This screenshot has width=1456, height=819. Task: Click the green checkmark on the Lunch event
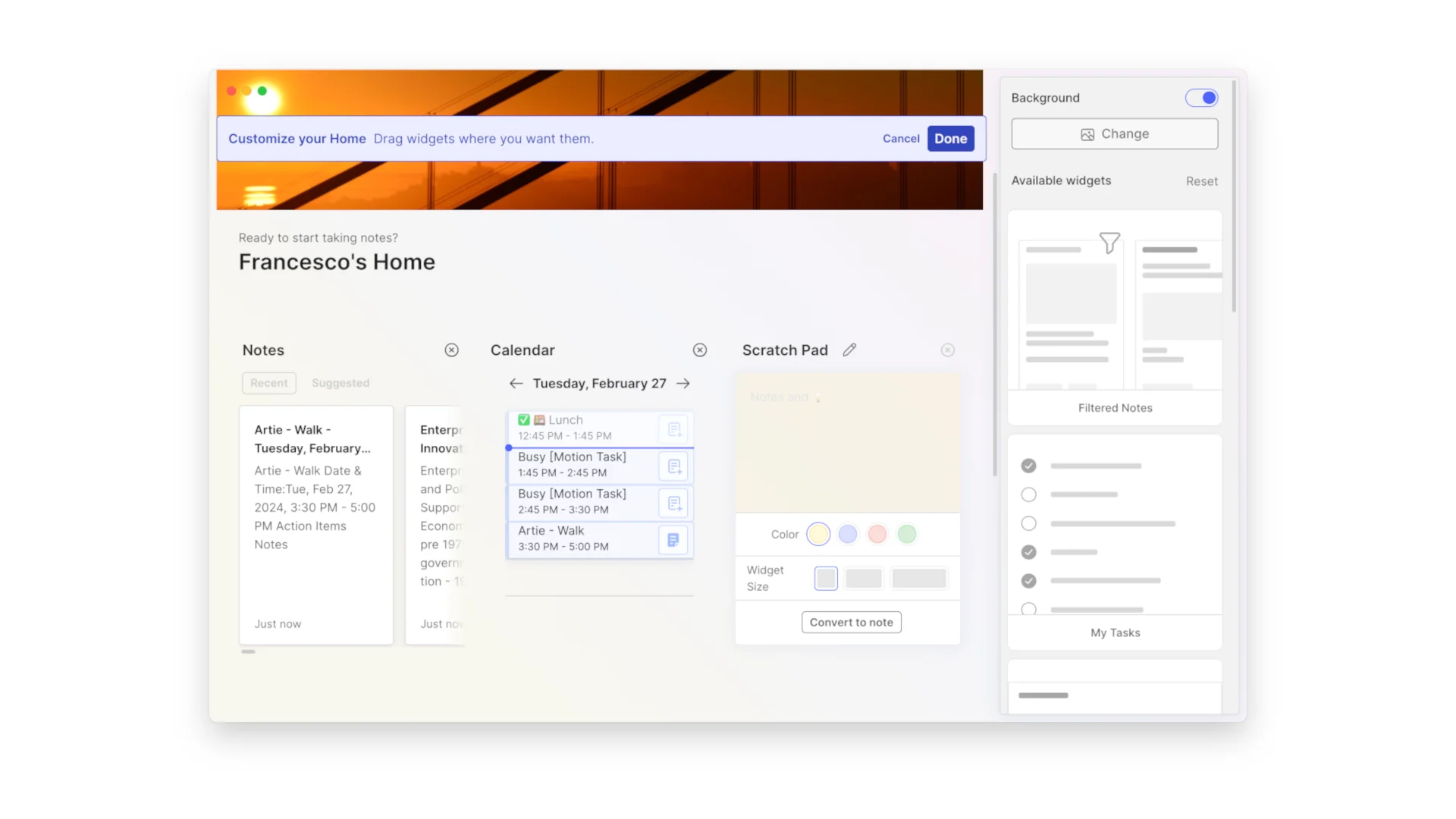(524, 419)
